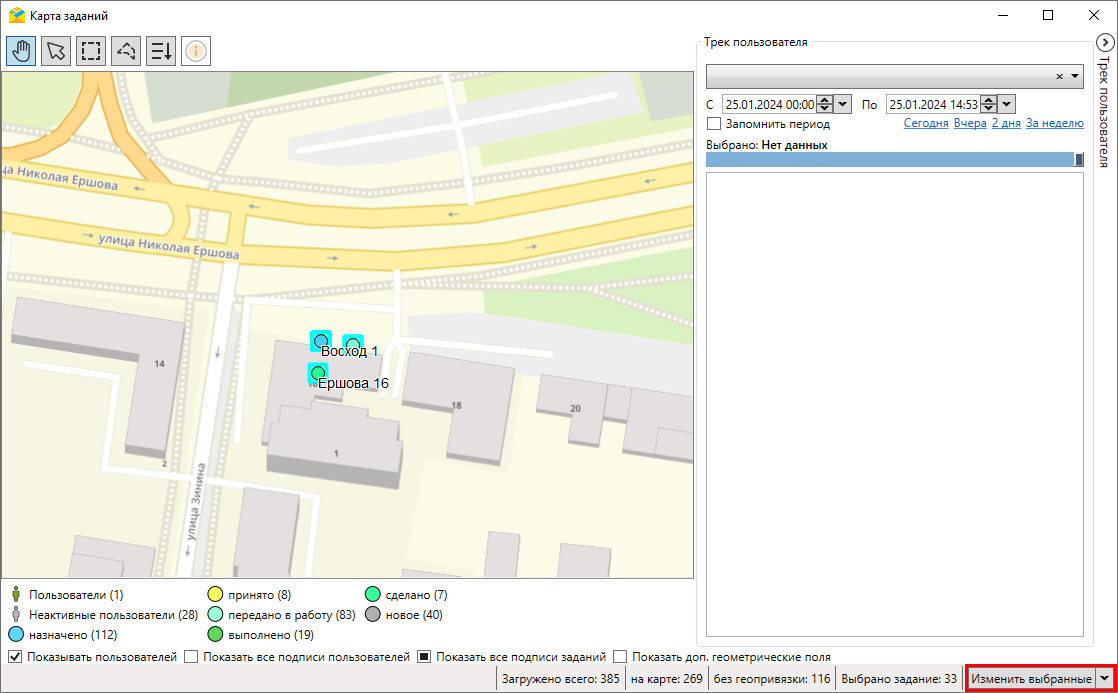
Task: Click the sort list toolbar icon
Action: pos(161,51)
